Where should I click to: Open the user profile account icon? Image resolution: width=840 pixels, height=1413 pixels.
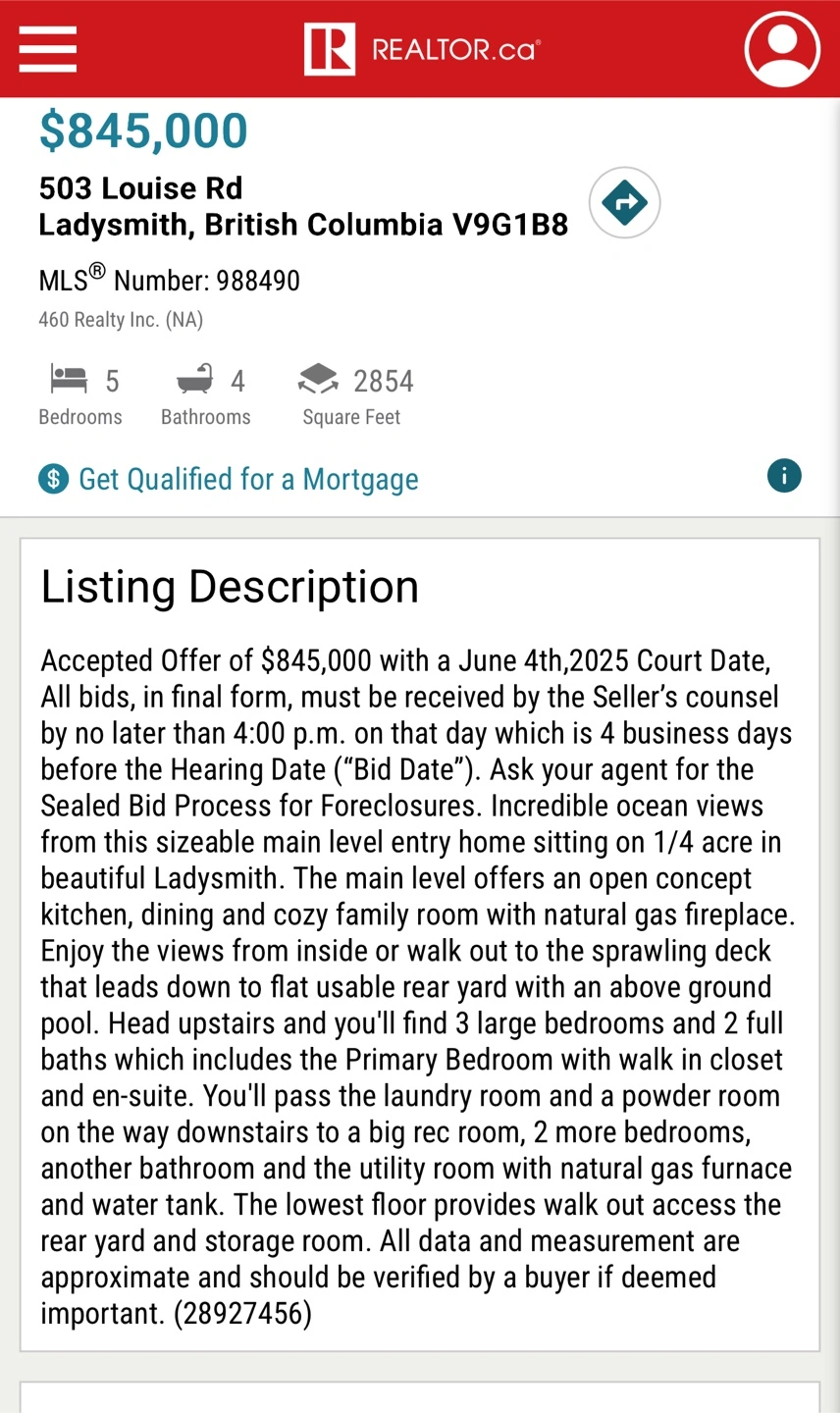(x=782, y=48)
